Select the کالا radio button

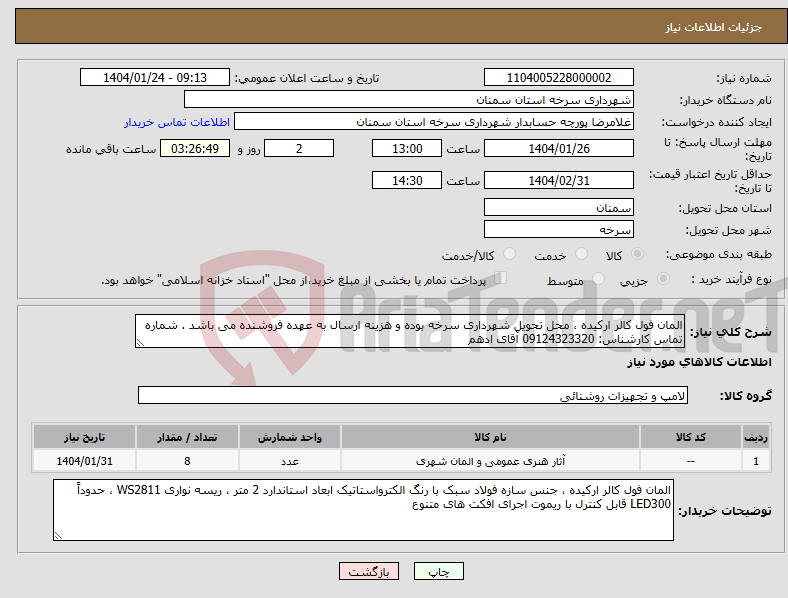[x=637, y=254]
